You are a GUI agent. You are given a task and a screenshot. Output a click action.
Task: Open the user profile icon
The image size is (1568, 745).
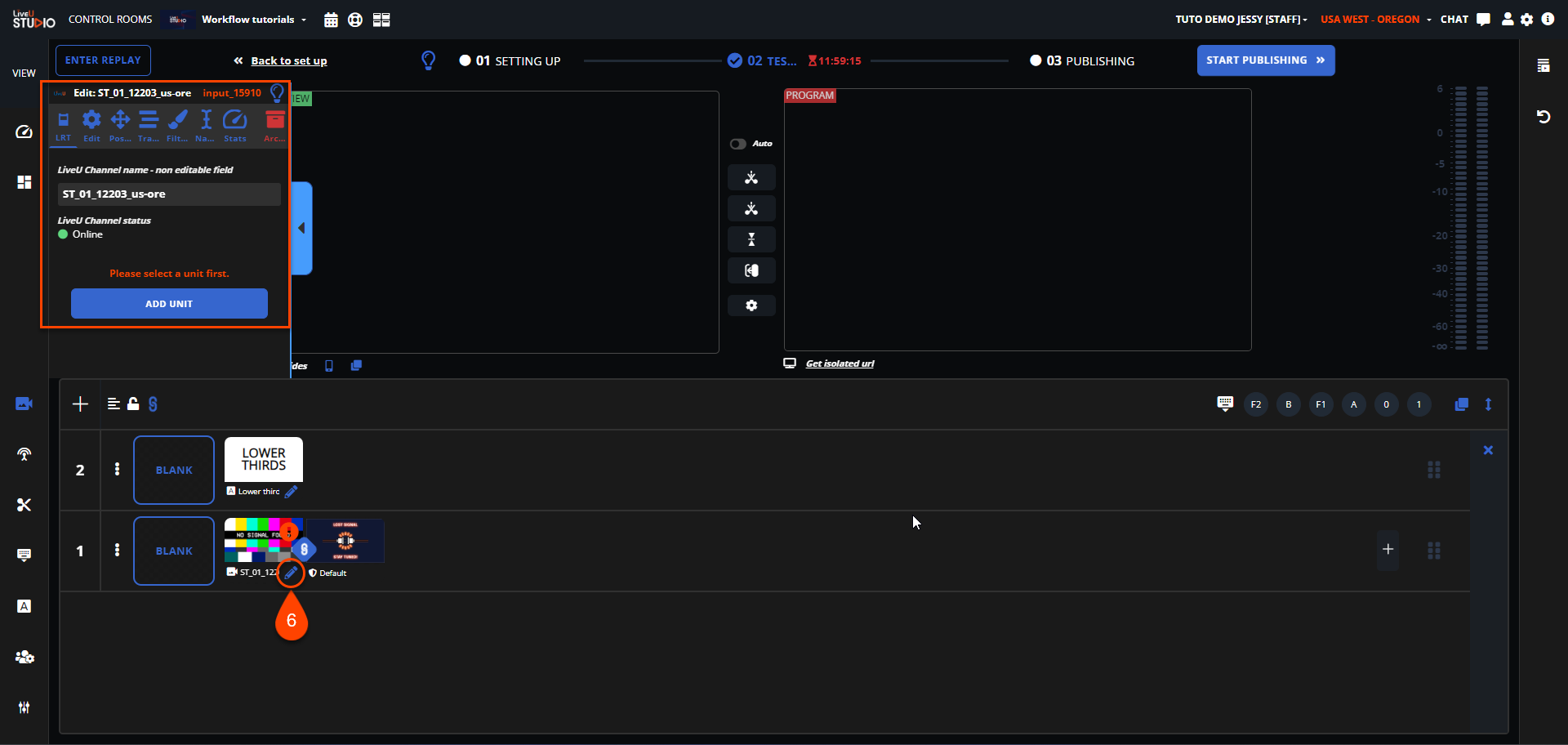tap(1508, 20)
